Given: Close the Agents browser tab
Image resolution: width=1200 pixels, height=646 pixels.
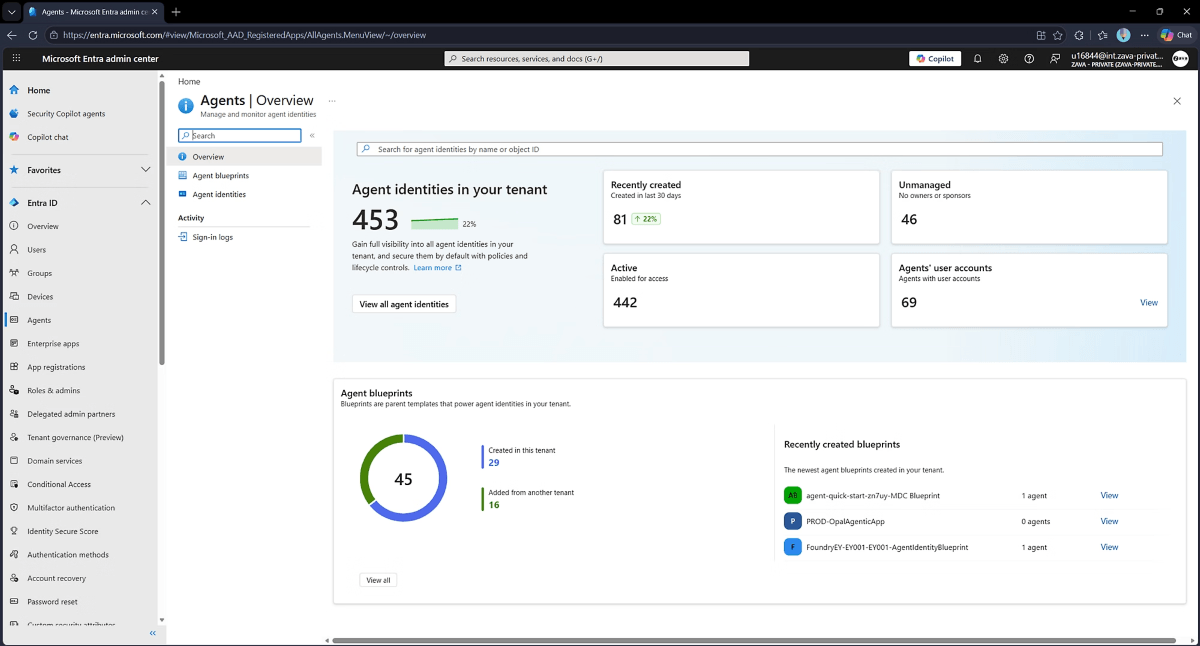Looking at the screenshot, I should [x=155, y=11].
